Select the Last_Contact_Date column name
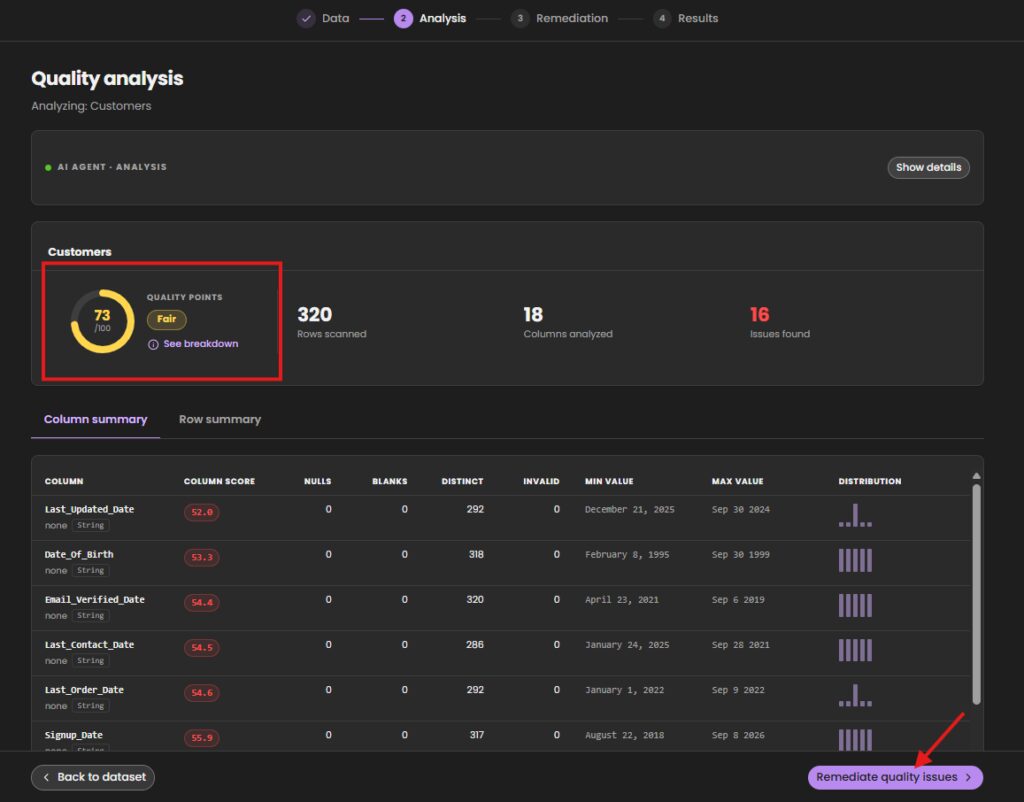This screenshot has width=1024, height=802. (x=89, y=644)
